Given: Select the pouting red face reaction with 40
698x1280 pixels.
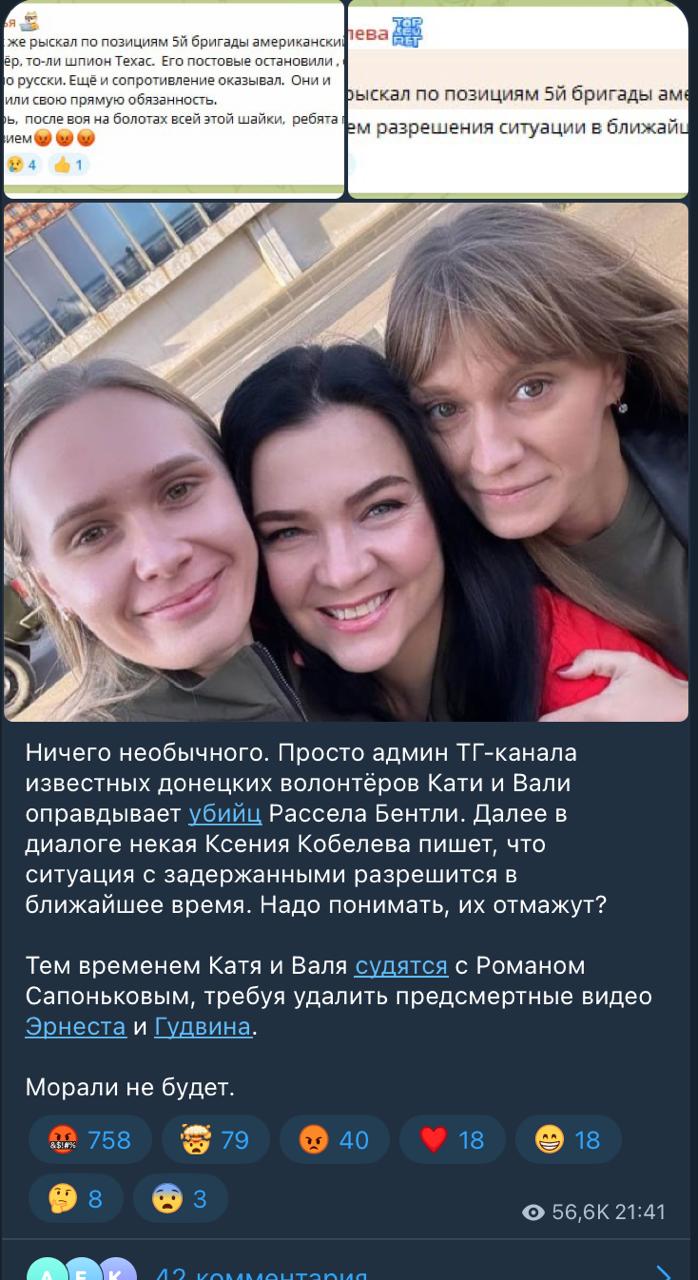Looking at the screenshot, I should click(334, 1139).
